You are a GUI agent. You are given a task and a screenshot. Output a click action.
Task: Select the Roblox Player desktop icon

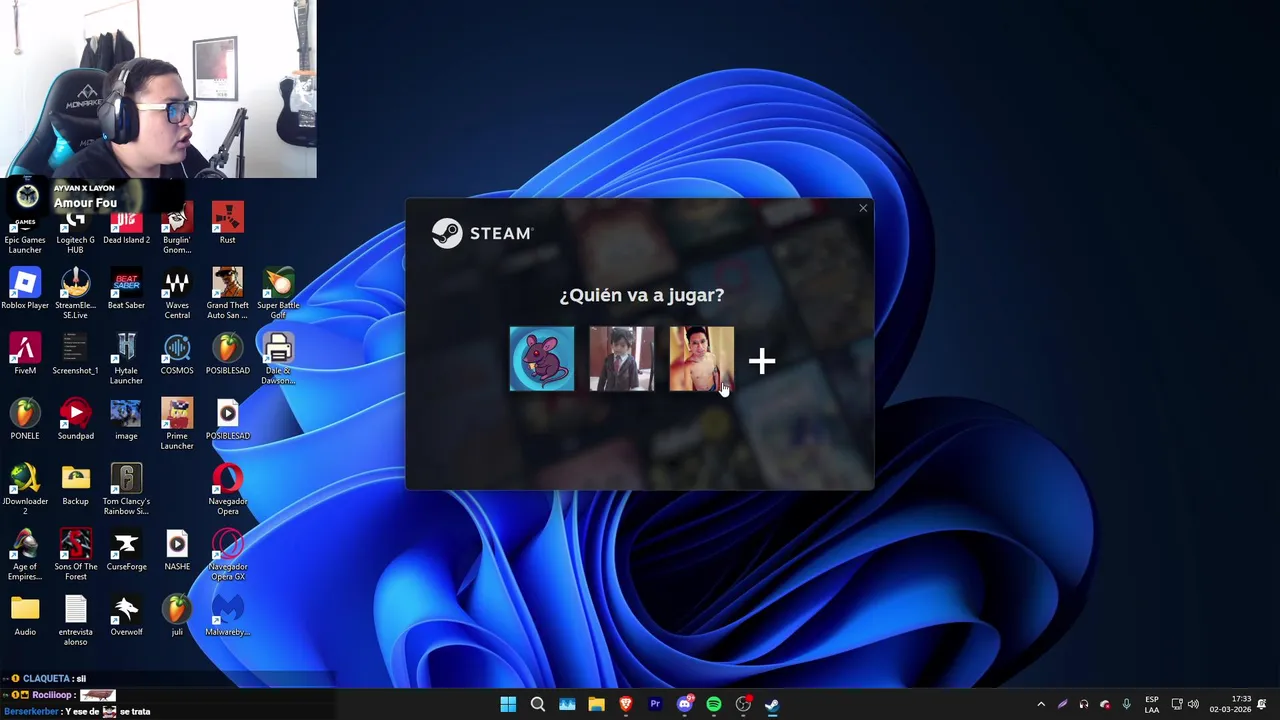pos(25,289)
